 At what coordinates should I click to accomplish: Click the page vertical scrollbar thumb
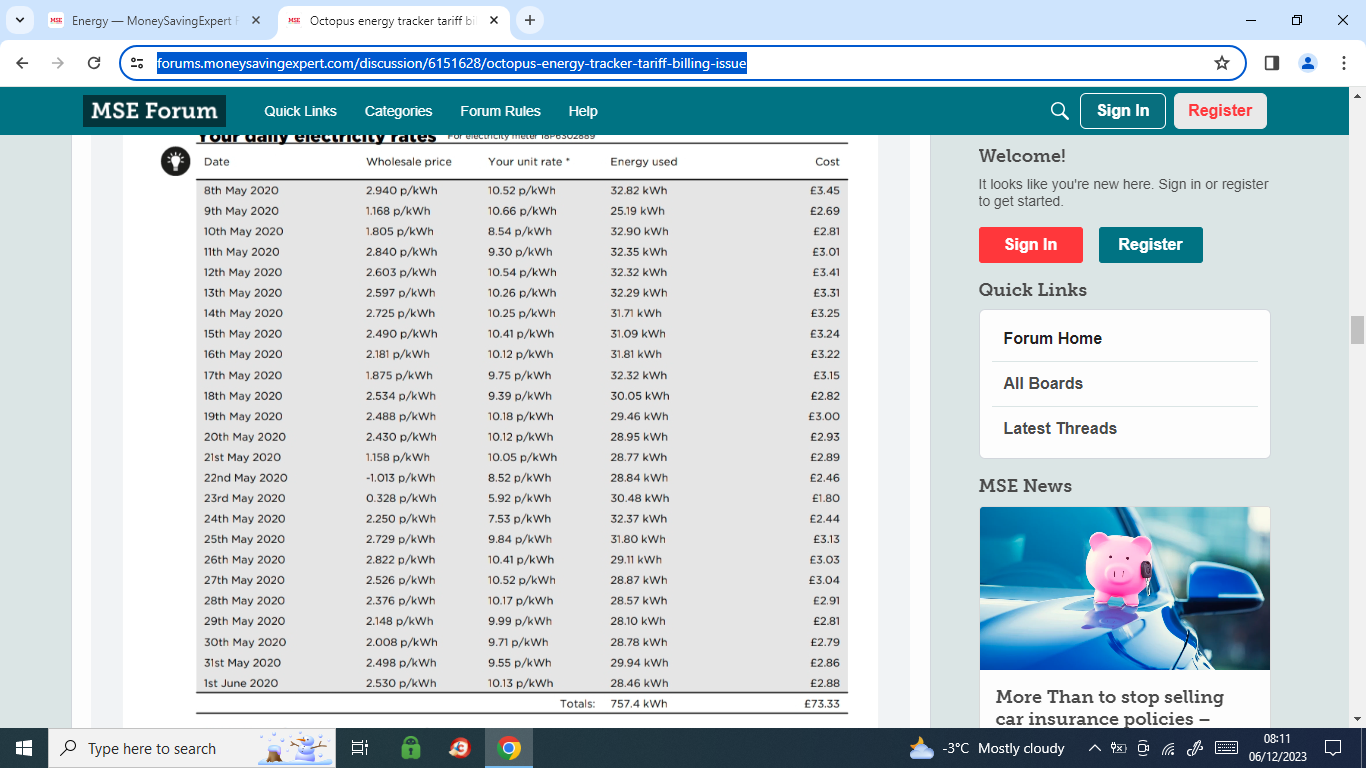(1357, 329)
